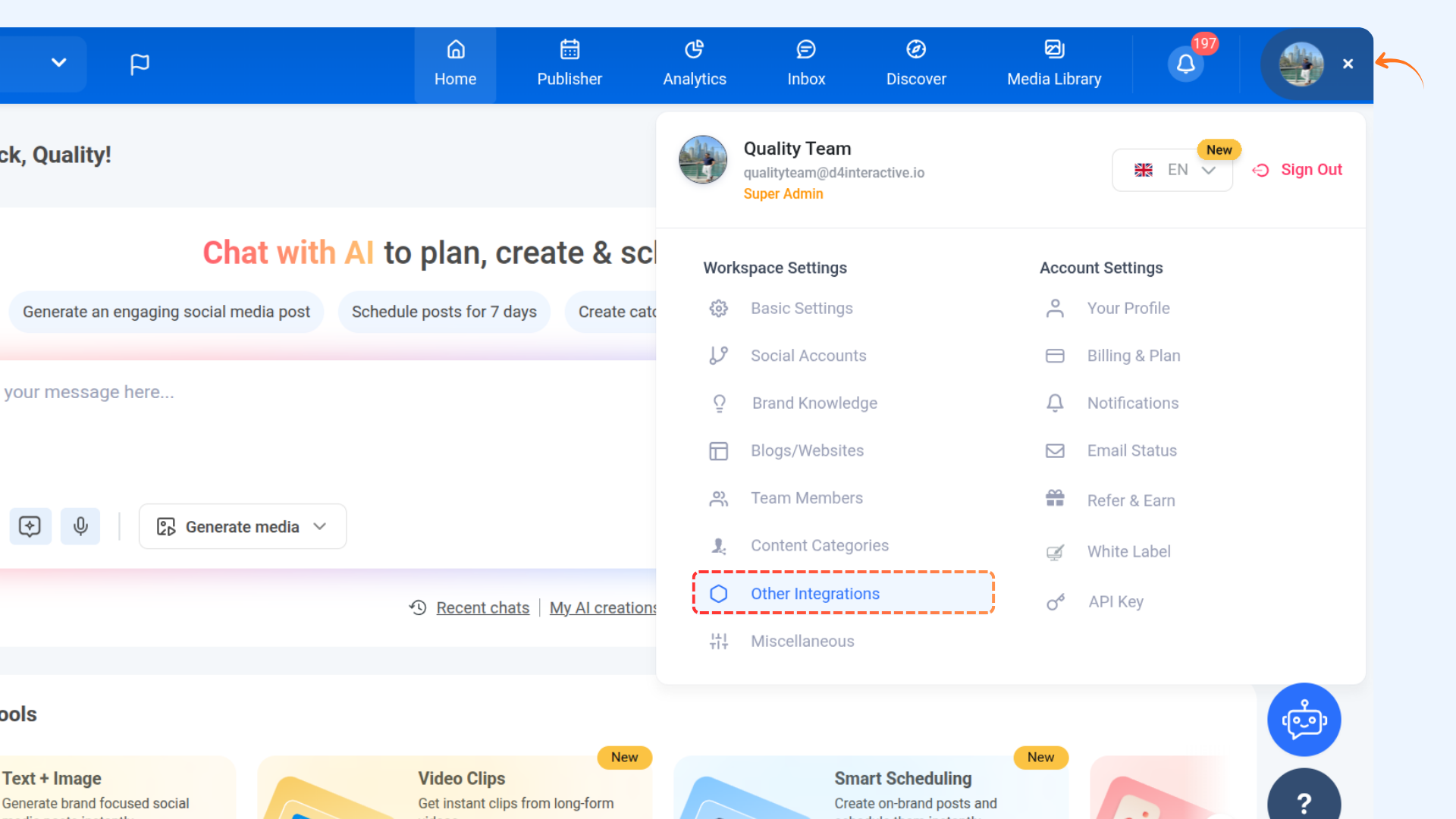The height and width of the screenshot is (819, 1456).
Task: Expand the Generate media dropdown
Action: [243, 526]
